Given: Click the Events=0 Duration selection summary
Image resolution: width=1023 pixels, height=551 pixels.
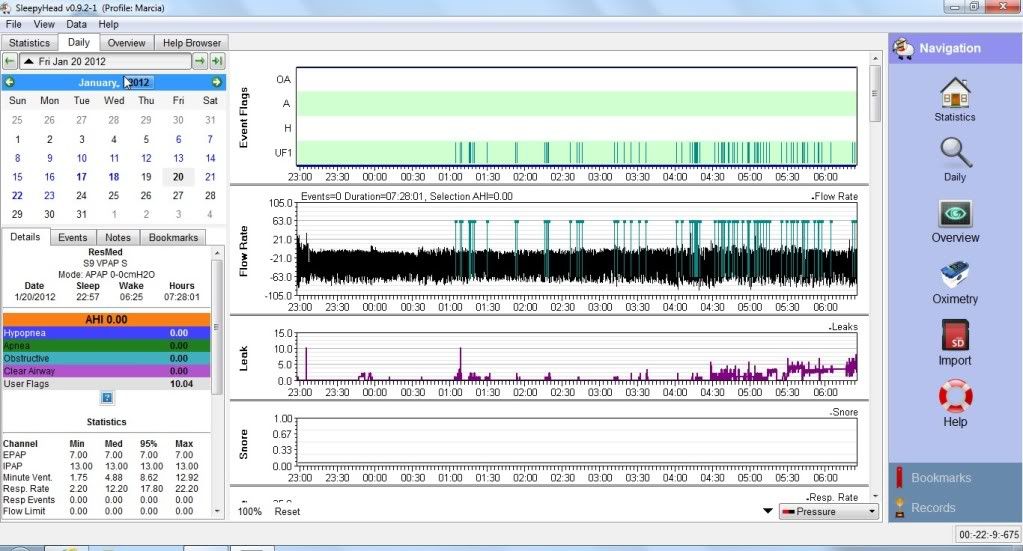Looking at the screenshot, I should coord(406,196).
